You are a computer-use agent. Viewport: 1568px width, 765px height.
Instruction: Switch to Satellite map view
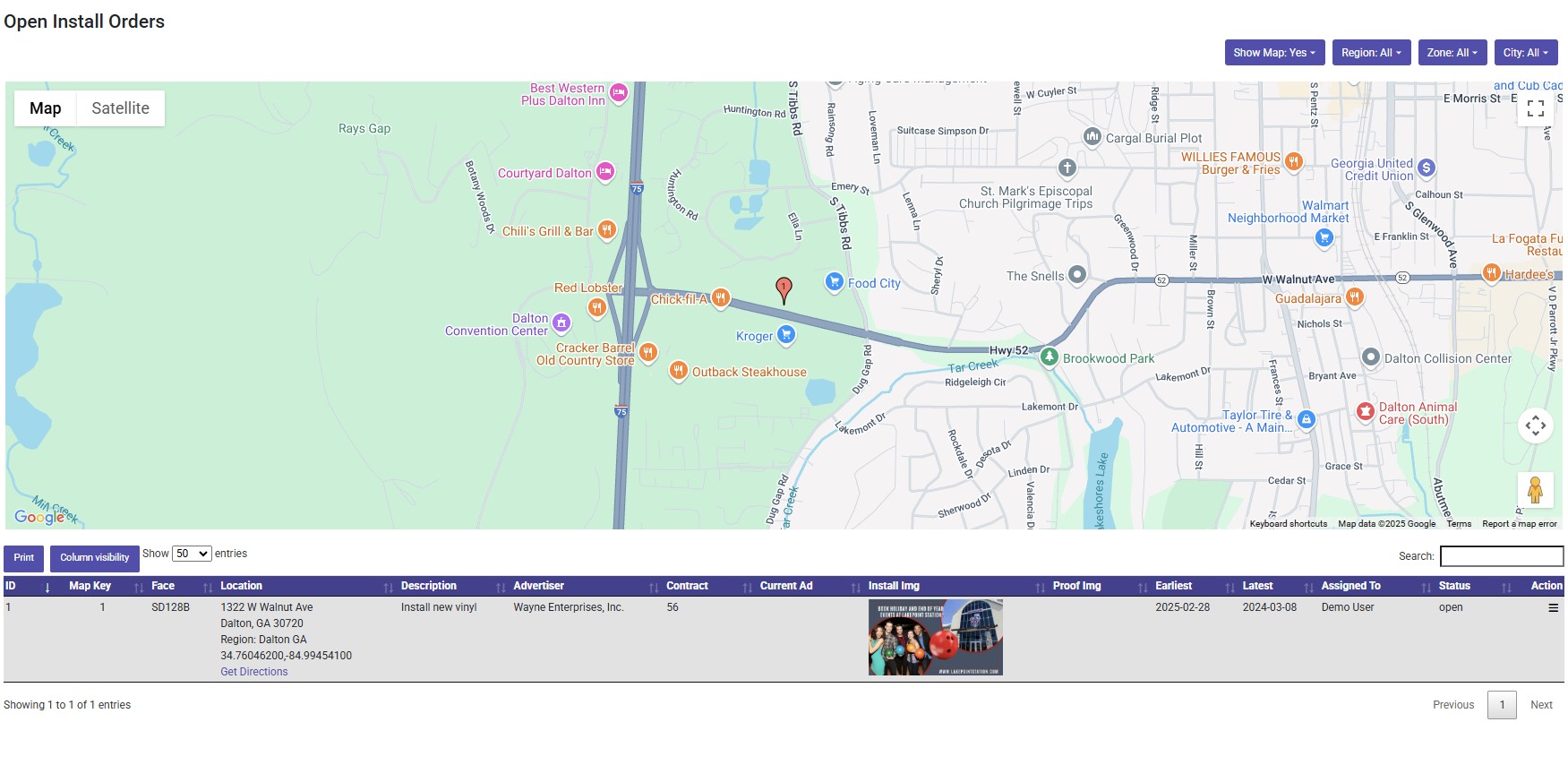coord(120,108)
